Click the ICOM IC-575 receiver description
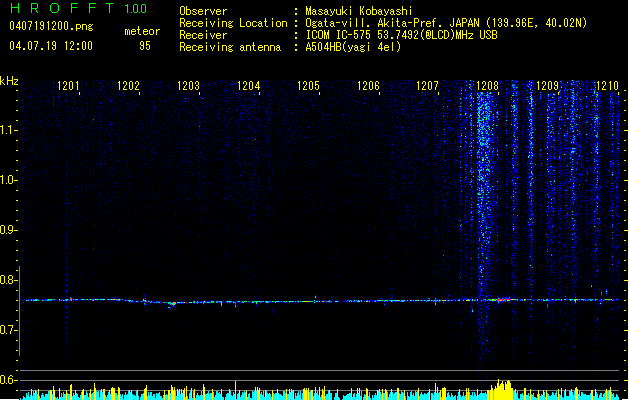The height and width of the screenshot is (400, 629). [401, 35]
